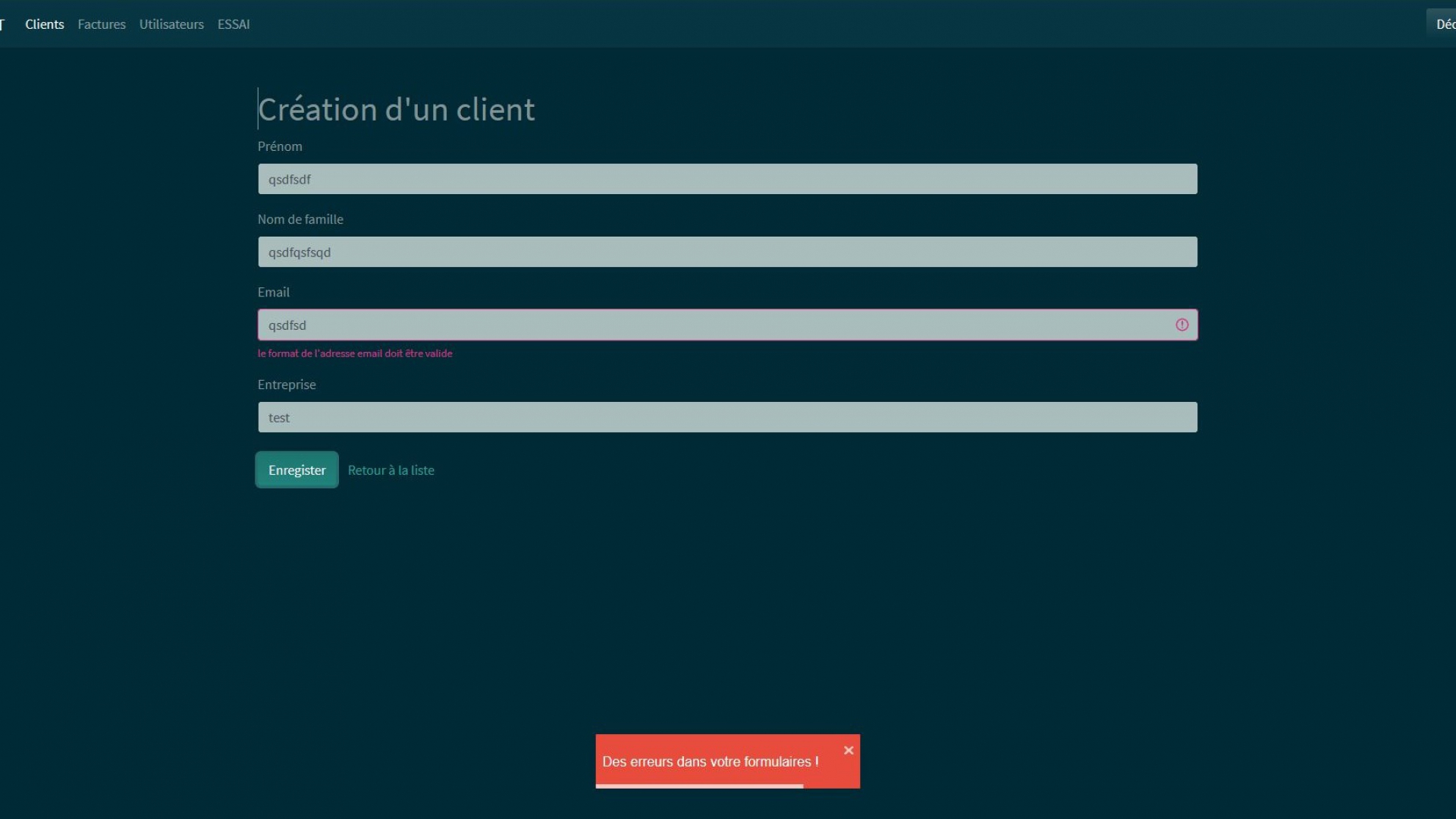Viewport: 1456px width, 819px height.
Task: Click the Entreprise field label
Action: click(x=287, y=384)
